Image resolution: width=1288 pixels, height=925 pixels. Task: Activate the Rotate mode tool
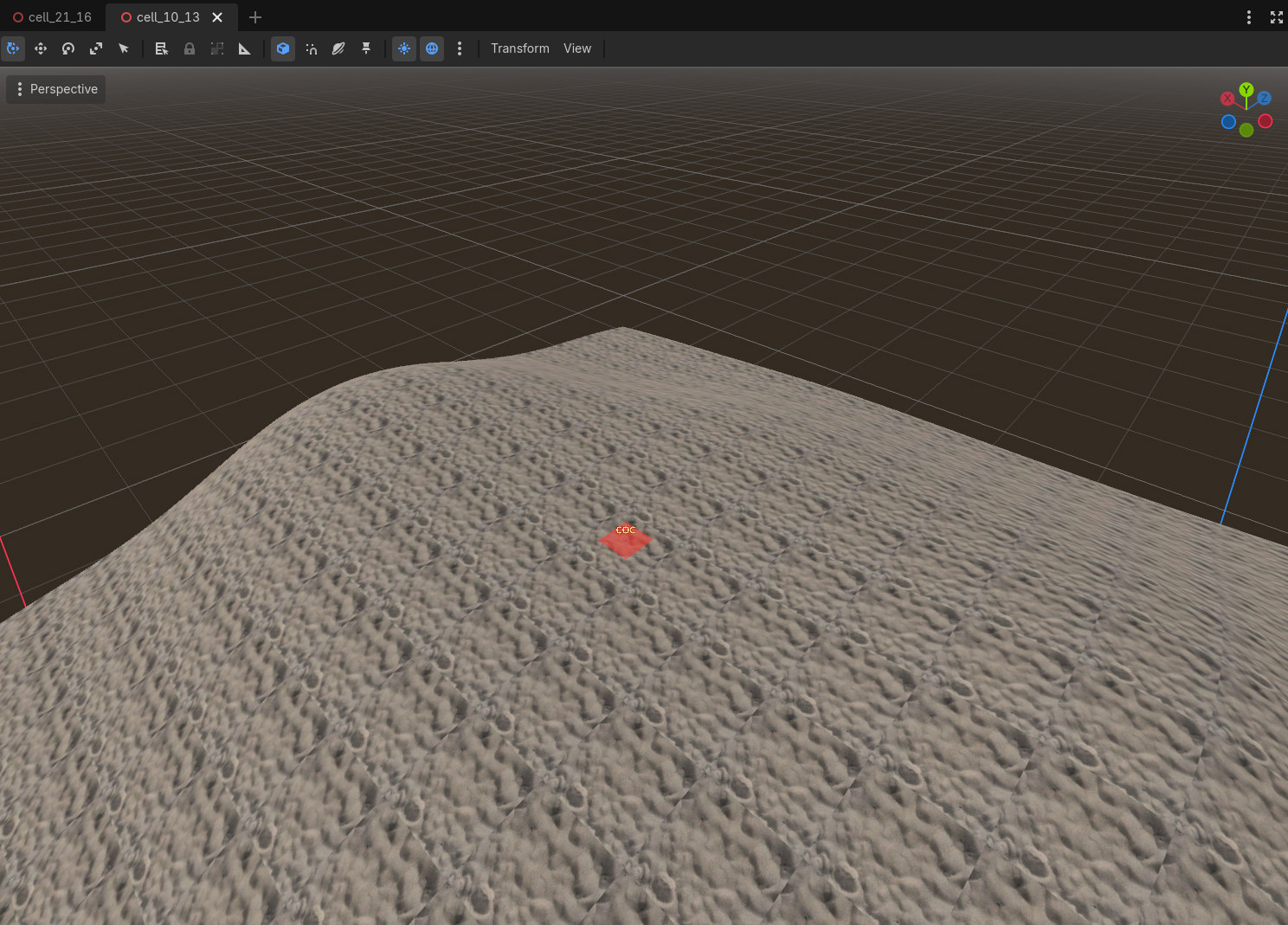(x=68, y=48)
